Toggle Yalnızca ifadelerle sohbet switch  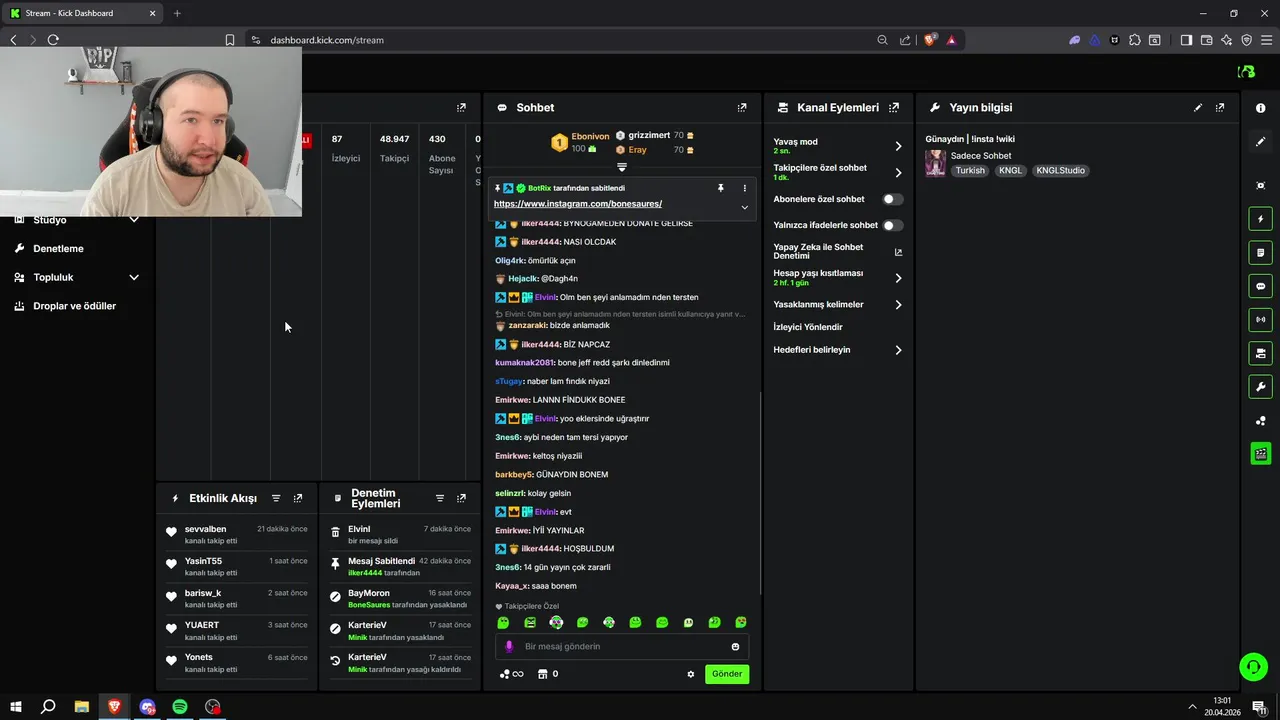click(892, 225)
